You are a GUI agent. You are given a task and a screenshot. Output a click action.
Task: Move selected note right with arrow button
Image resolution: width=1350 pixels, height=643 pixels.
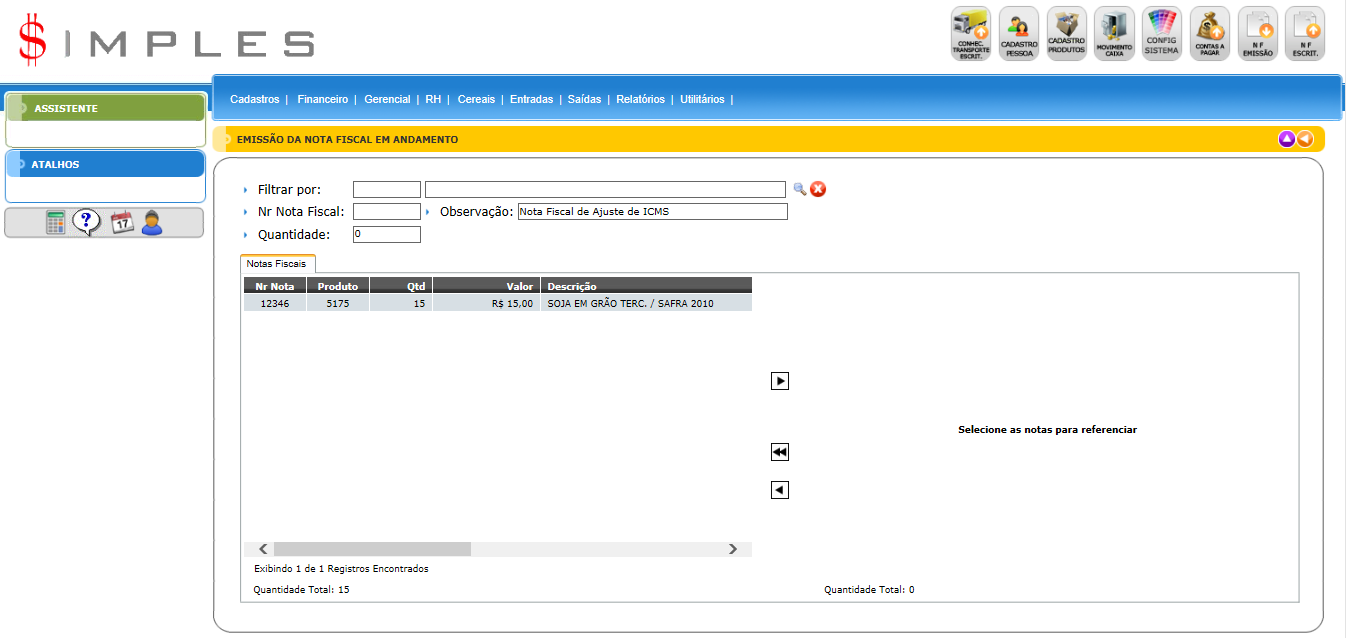pyautogui.click(x=780, y=381)
